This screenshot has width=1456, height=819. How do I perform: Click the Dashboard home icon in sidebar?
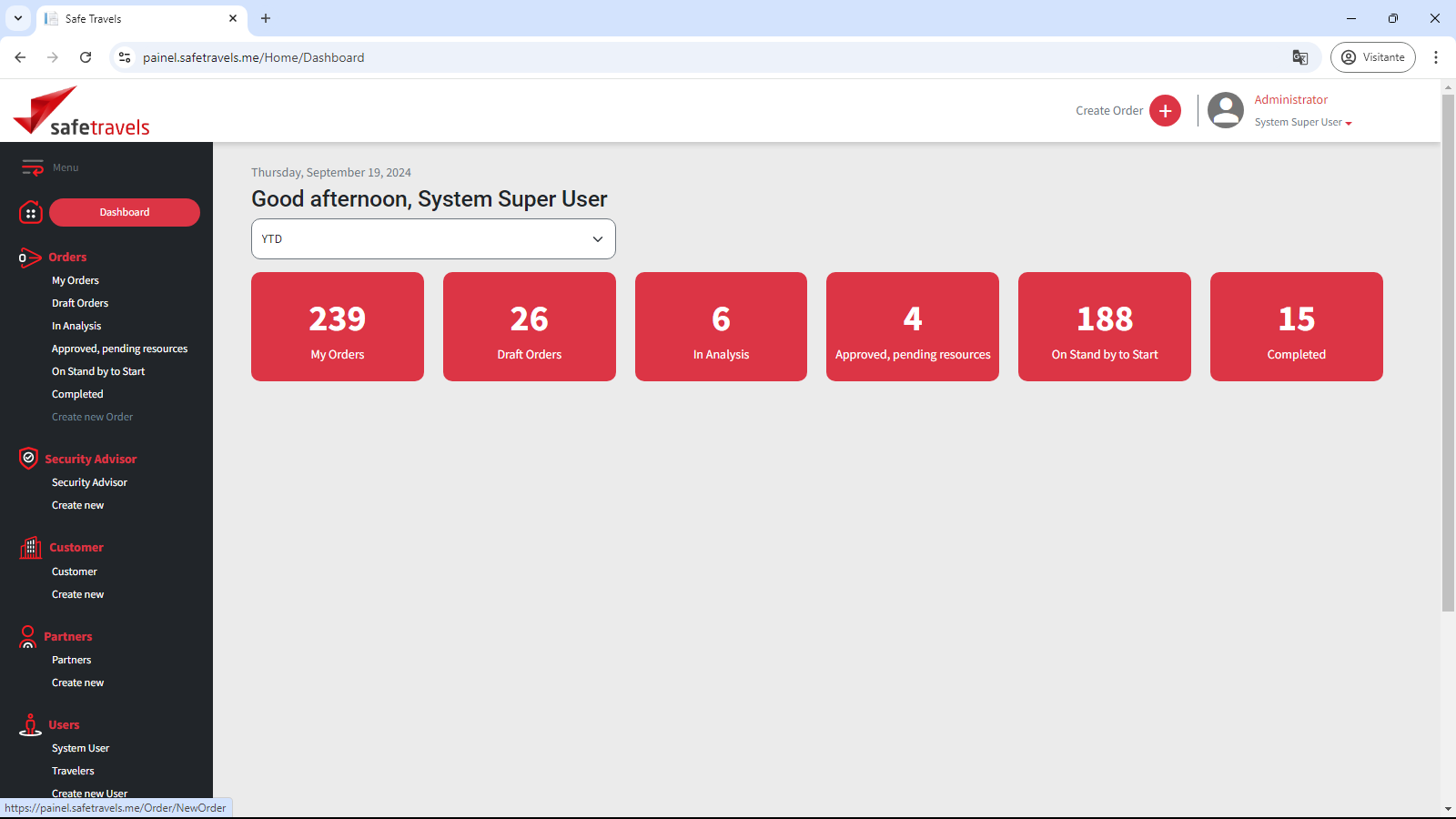click(31, 212)
